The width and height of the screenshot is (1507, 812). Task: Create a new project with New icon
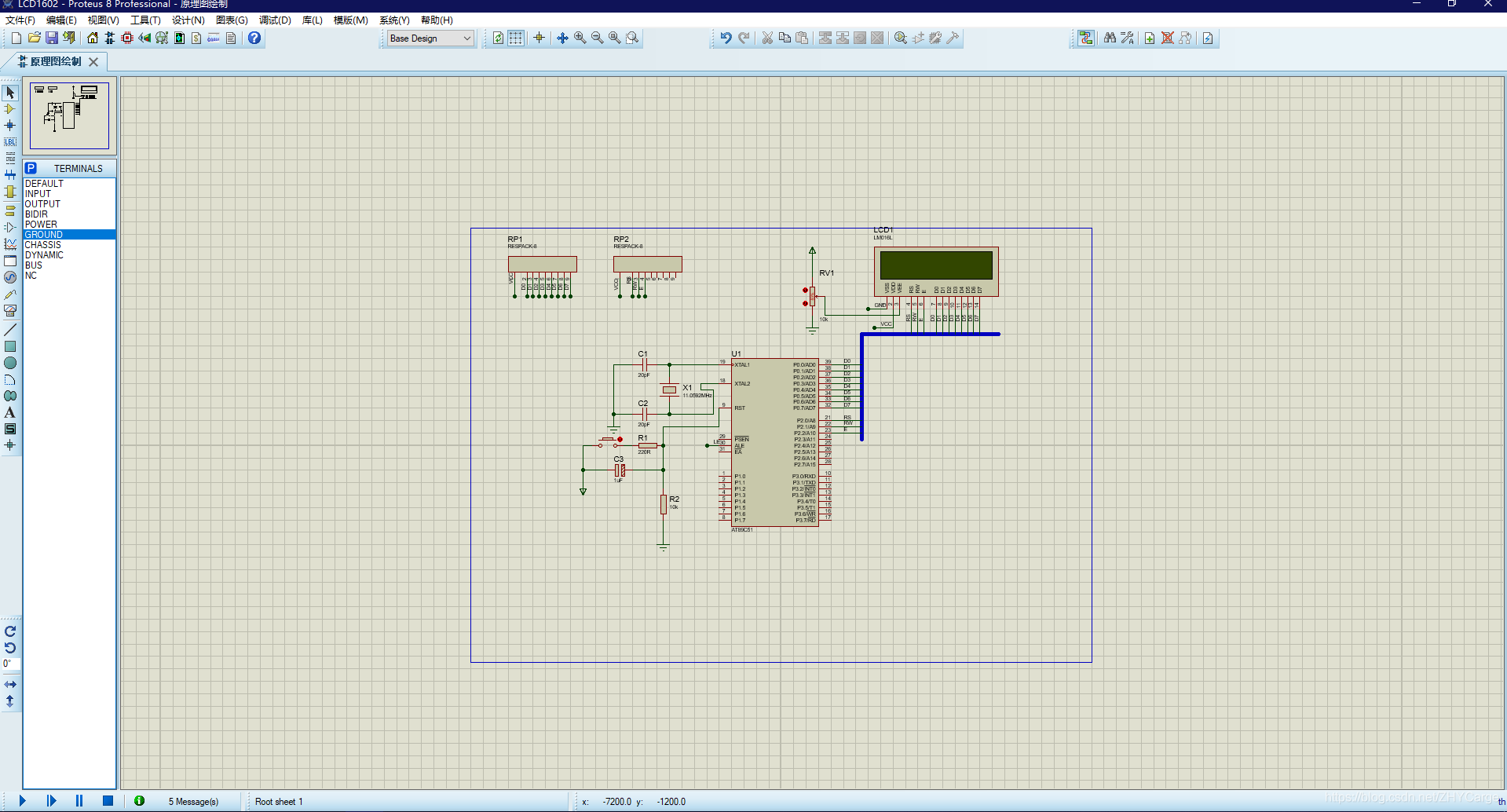coord(16,38)
